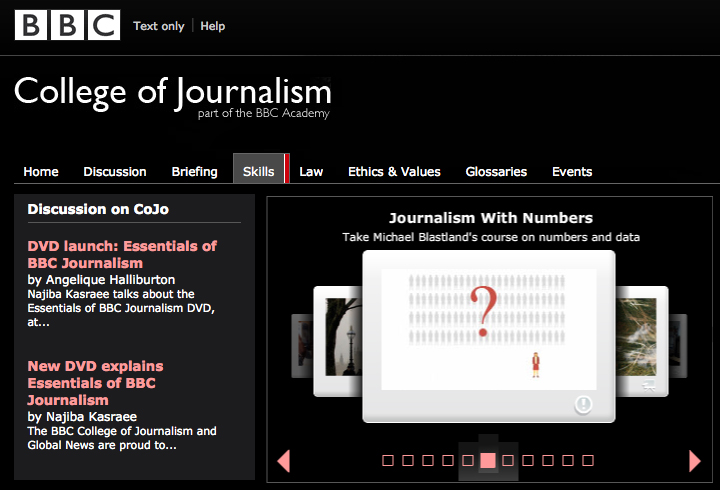720x490 pixels.
Task: Select the seventh carousel indicator square
Action: pos(508,460)
